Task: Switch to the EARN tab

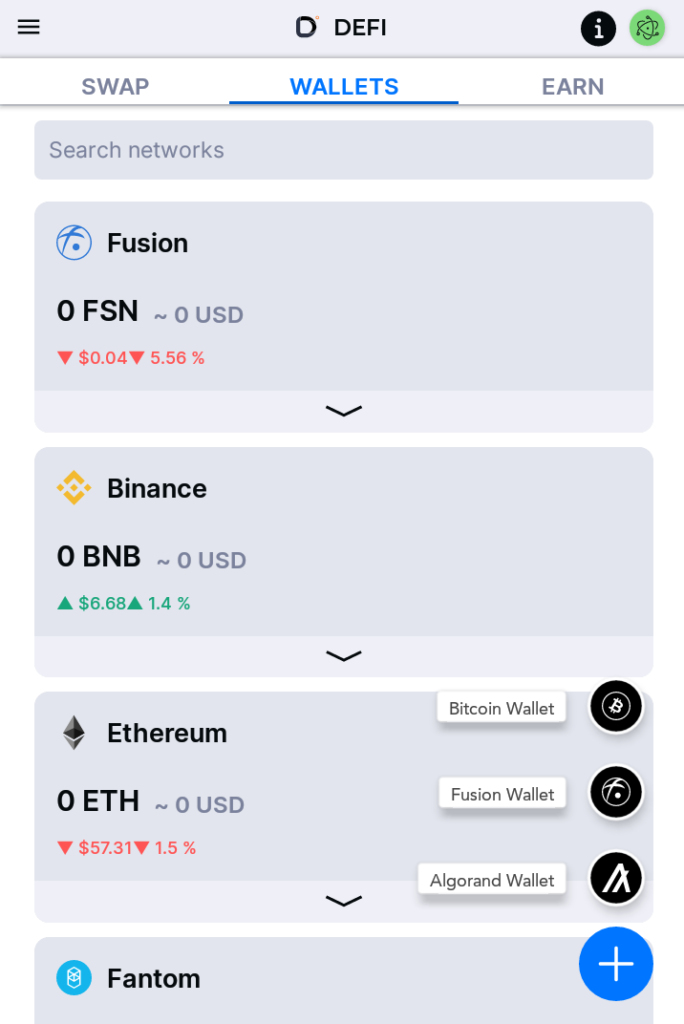Action: (x=572, y=86)
